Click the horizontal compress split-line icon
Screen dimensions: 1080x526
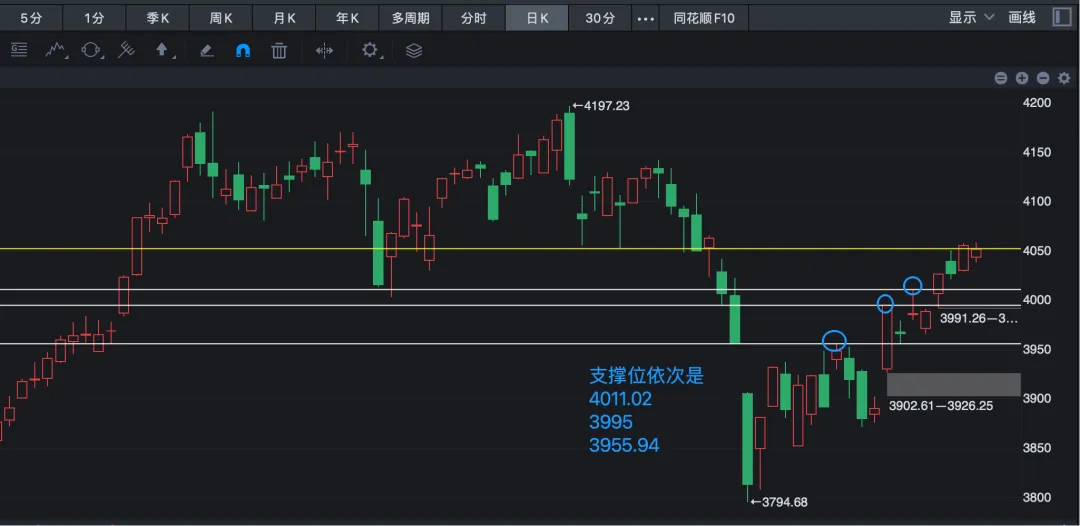324,50
